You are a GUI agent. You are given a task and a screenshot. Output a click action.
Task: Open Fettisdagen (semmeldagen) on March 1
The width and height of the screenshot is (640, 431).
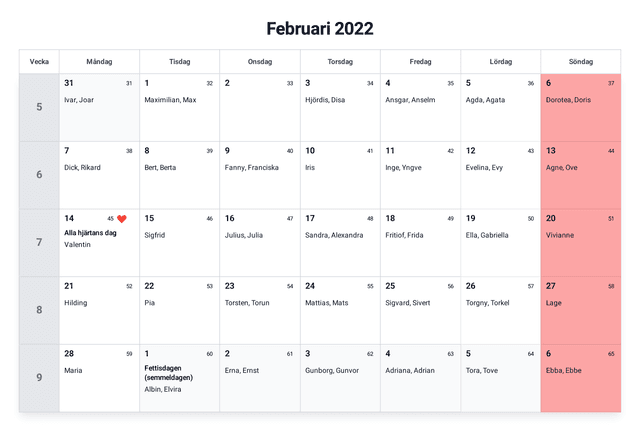168,372
